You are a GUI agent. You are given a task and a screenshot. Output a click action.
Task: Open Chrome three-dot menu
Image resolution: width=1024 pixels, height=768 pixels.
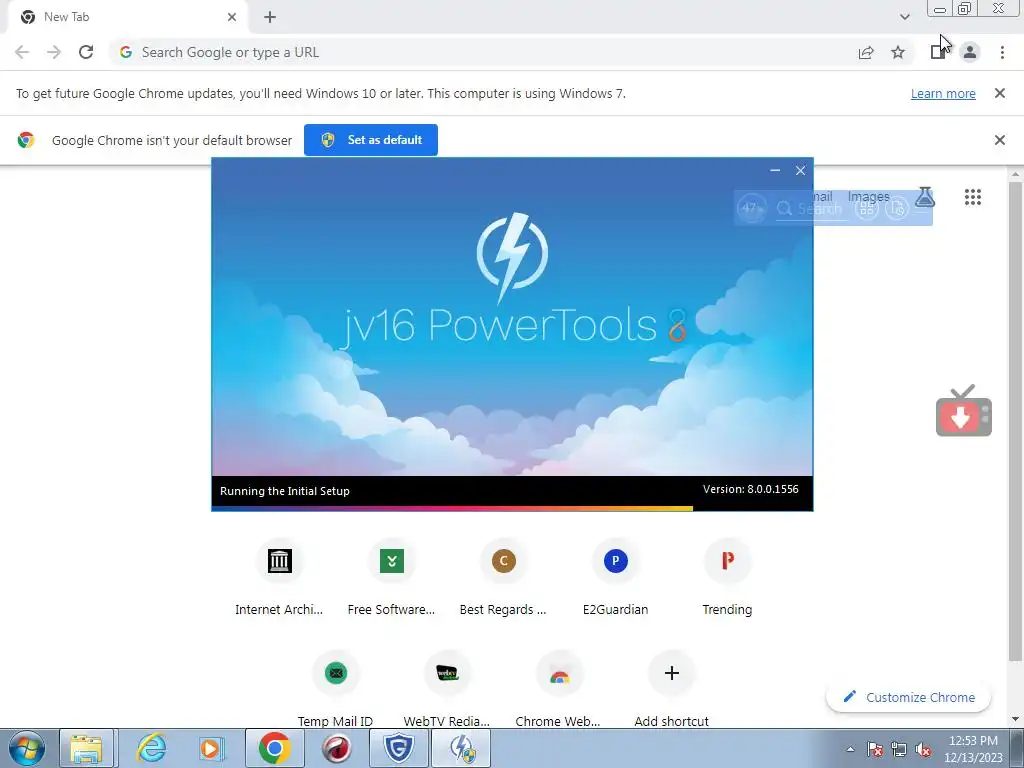click(x=1002, y=52)
